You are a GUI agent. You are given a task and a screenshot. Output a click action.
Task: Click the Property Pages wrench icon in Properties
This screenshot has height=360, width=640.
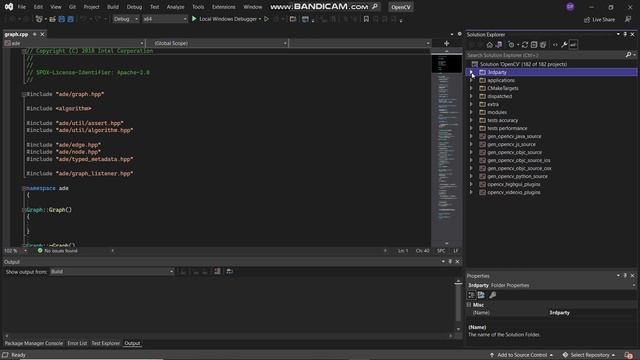point(493,295)
